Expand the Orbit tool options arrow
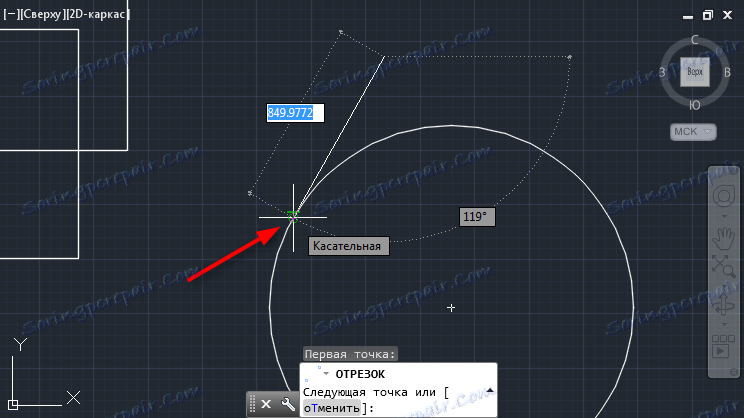The height and width of the screenshot is (418, 744). point(724,325)
